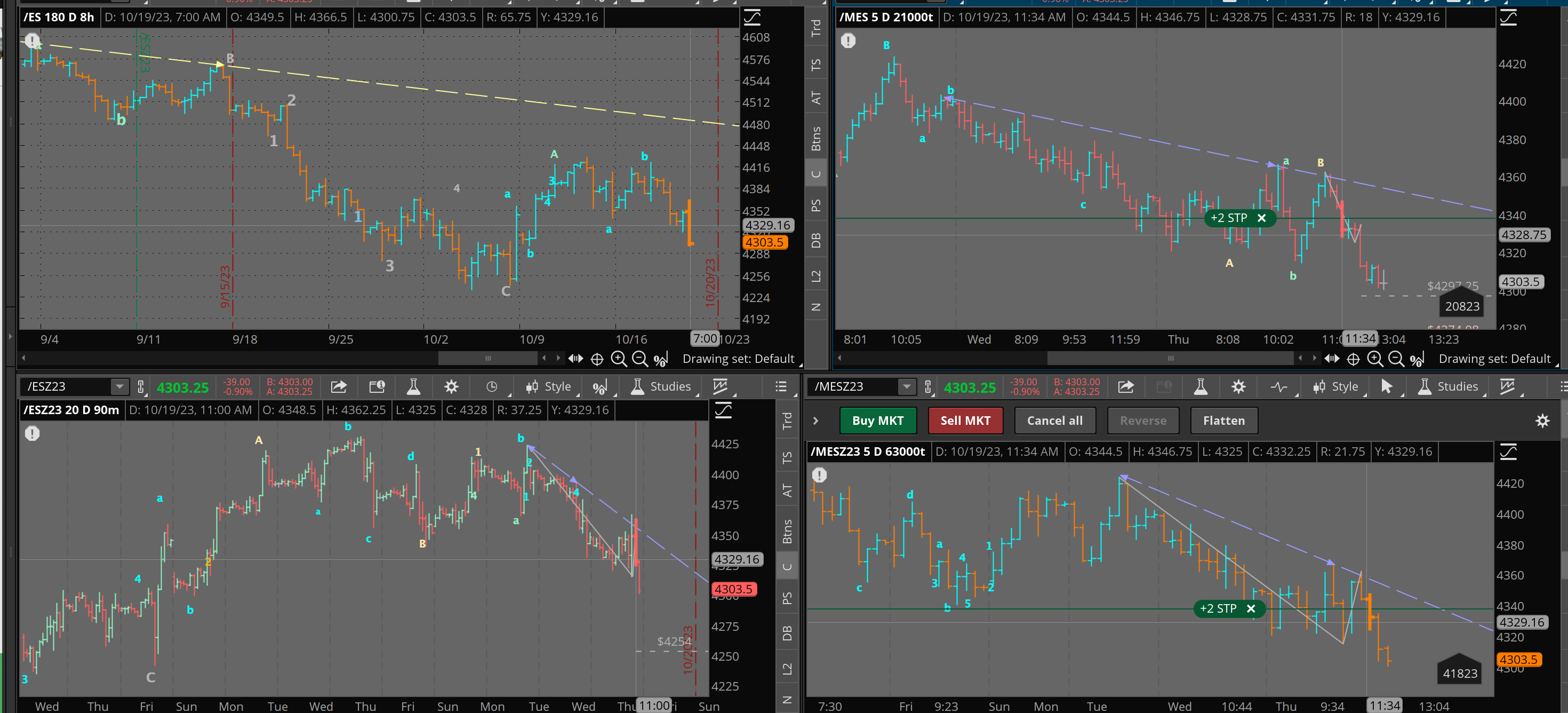The height and width of the screenshot is (713, 1568).
Task: Toggle price scale icon atop the /MESZ23 chart axis
Action: coord(1508,452)
